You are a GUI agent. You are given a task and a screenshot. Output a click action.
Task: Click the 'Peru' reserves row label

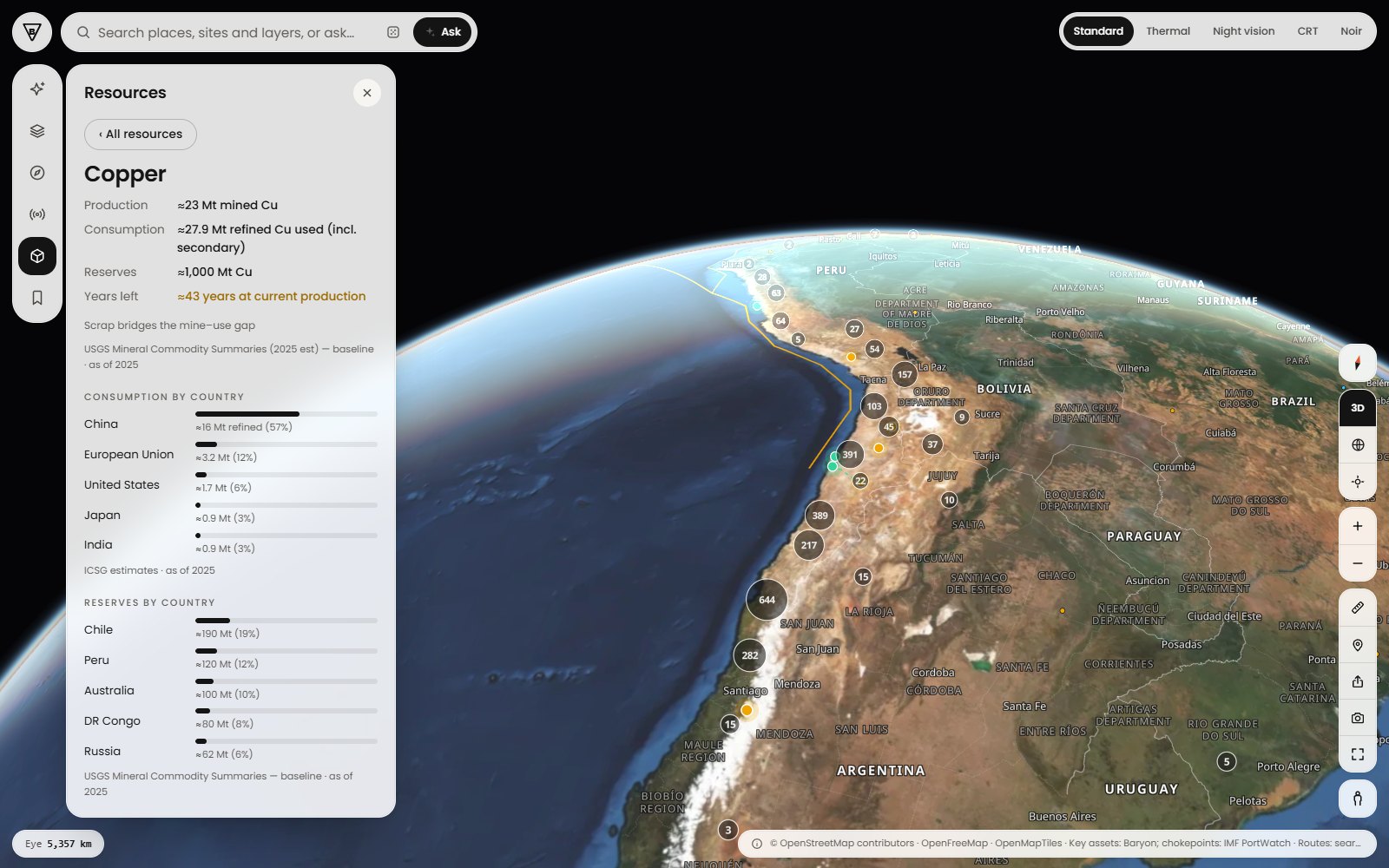(x=96, y=661)
